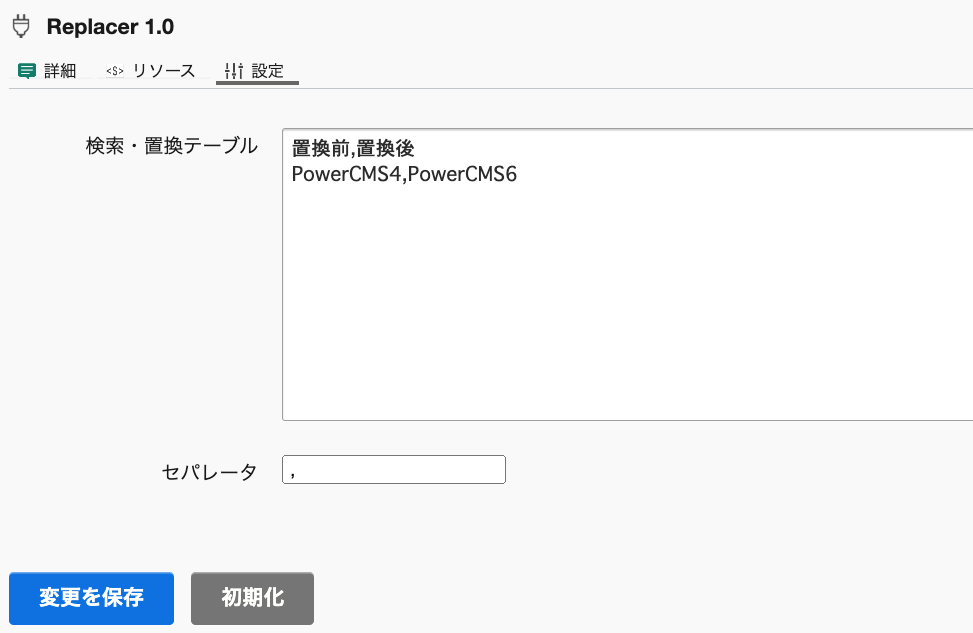The width and height of the screenshot is (973, 633).
Task: Reset settings with the 初期化 button
Action: (x=252, y=598)
